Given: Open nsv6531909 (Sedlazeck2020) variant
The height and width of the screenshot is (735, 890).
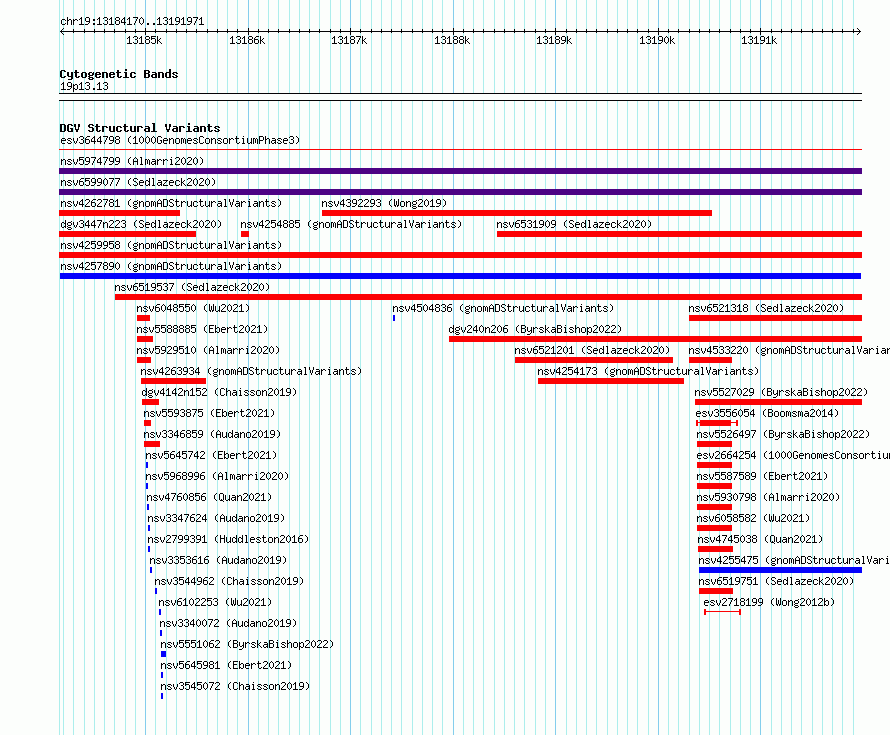Looking at the screenshot, I should coord(574,224).
